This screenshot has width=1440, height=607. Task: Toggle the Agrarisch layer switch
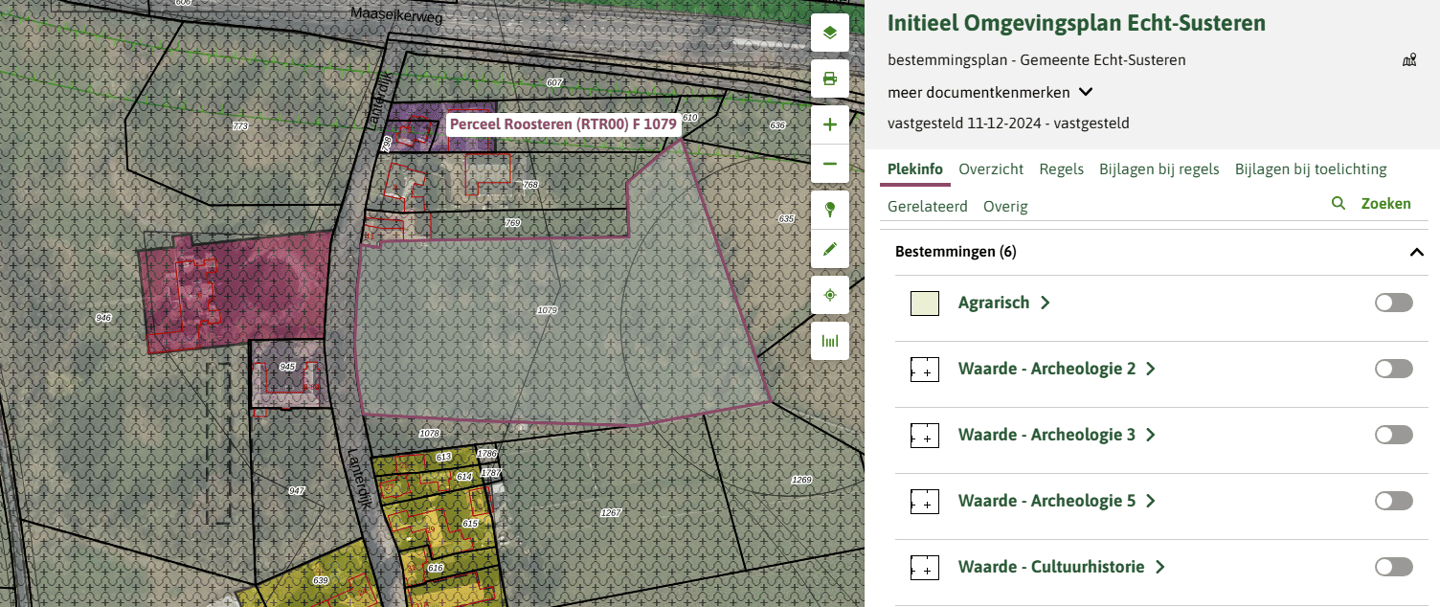[x=1393, y=303]
